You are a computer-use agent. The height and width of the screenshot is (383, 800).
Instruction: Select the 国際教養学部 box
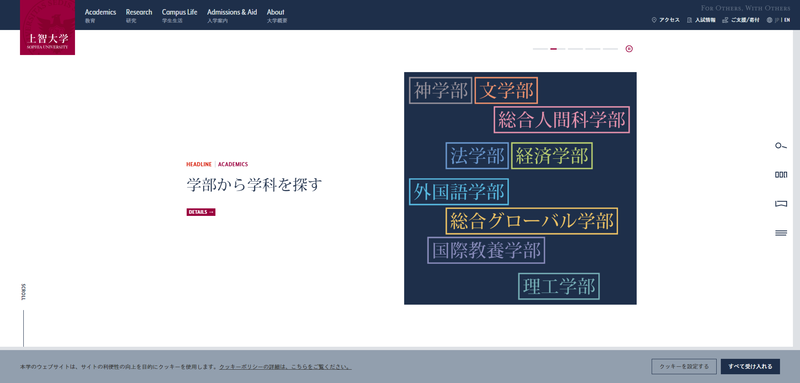(486, 250)
